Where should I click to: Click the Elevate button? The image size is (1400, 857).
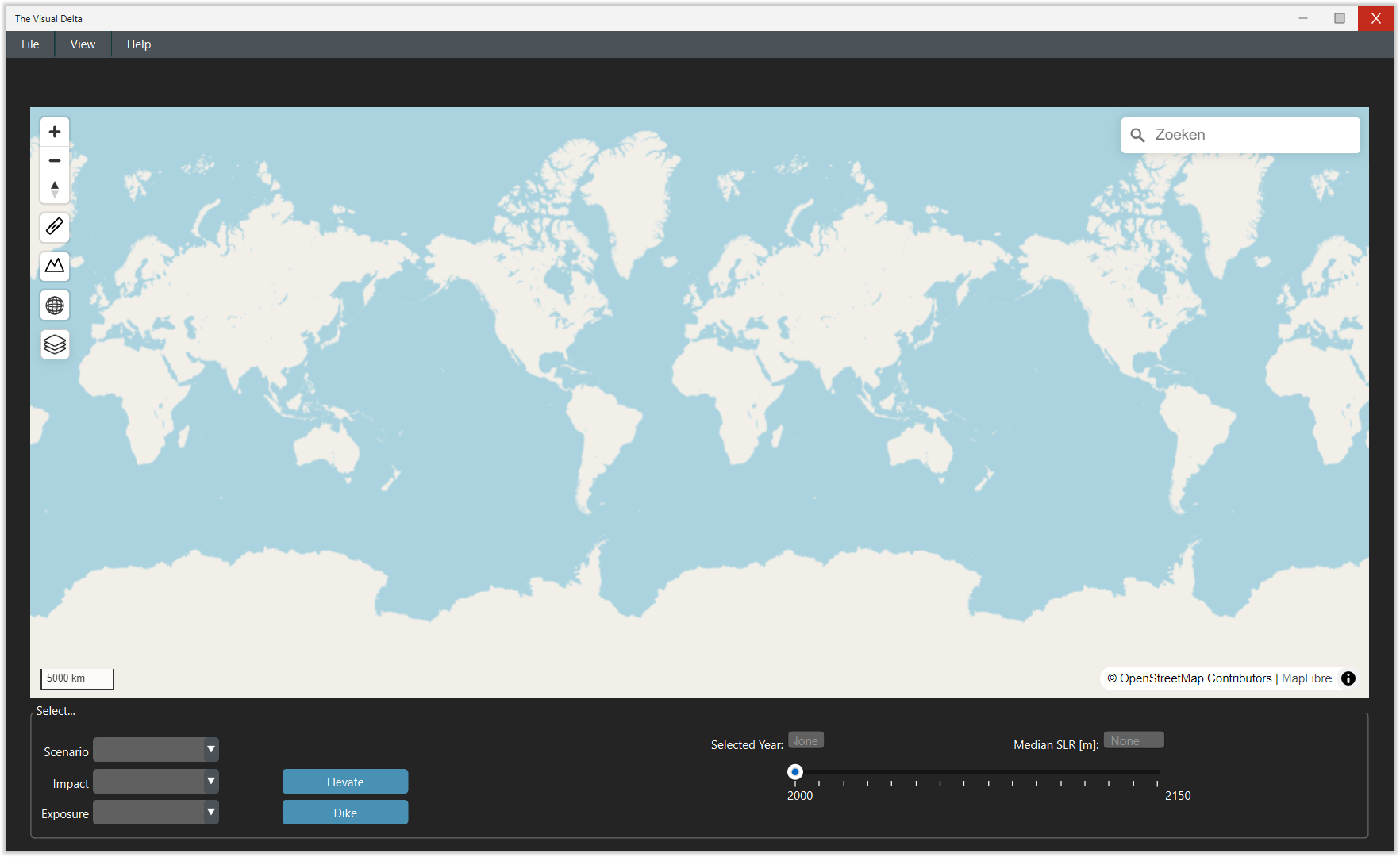coord(345,782)
